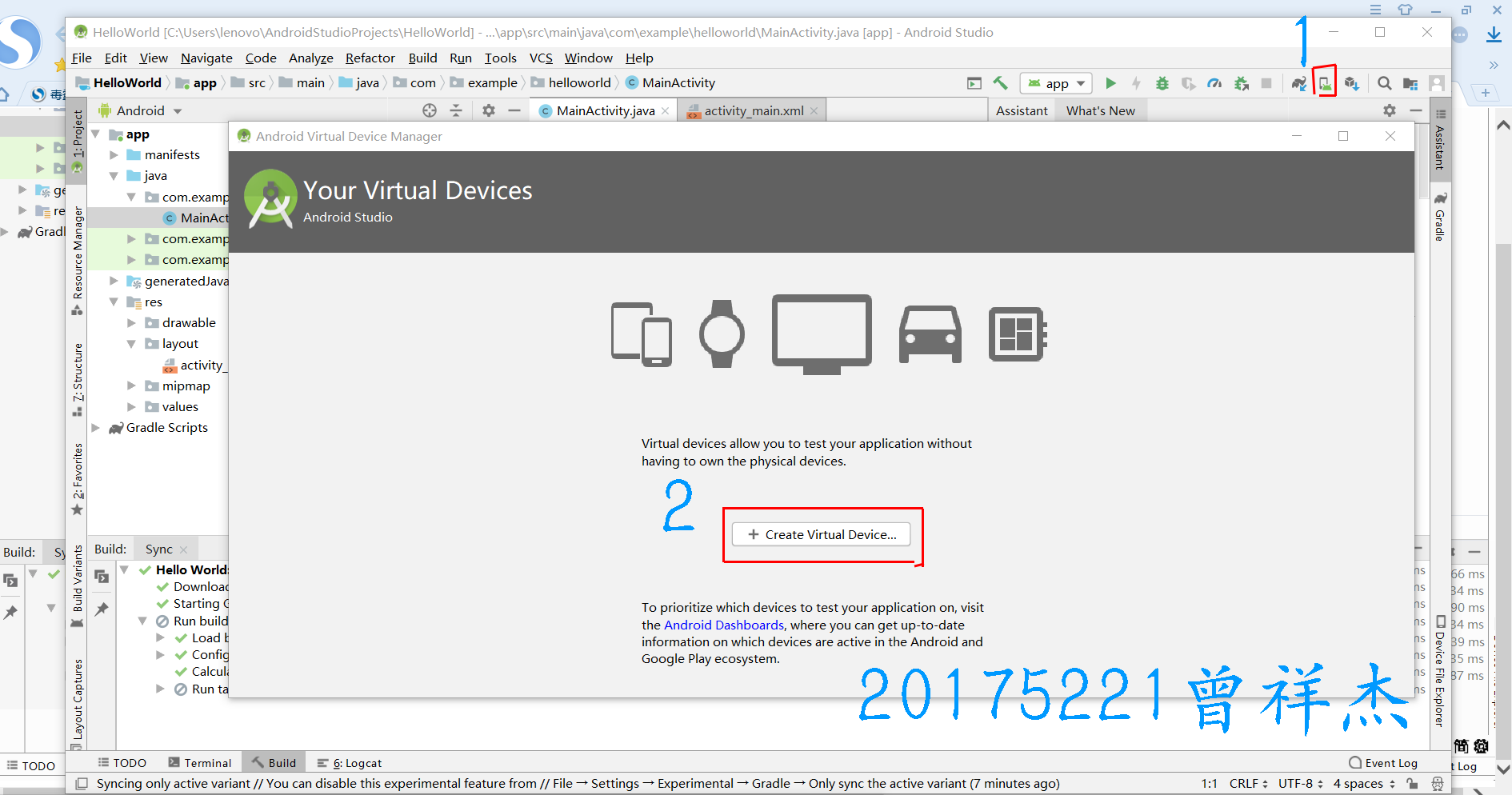Image resolution: width=1512 pixels, height=795 pixels.
Task: Click the Make Project hammer icon
Action: pos(1000,83)
